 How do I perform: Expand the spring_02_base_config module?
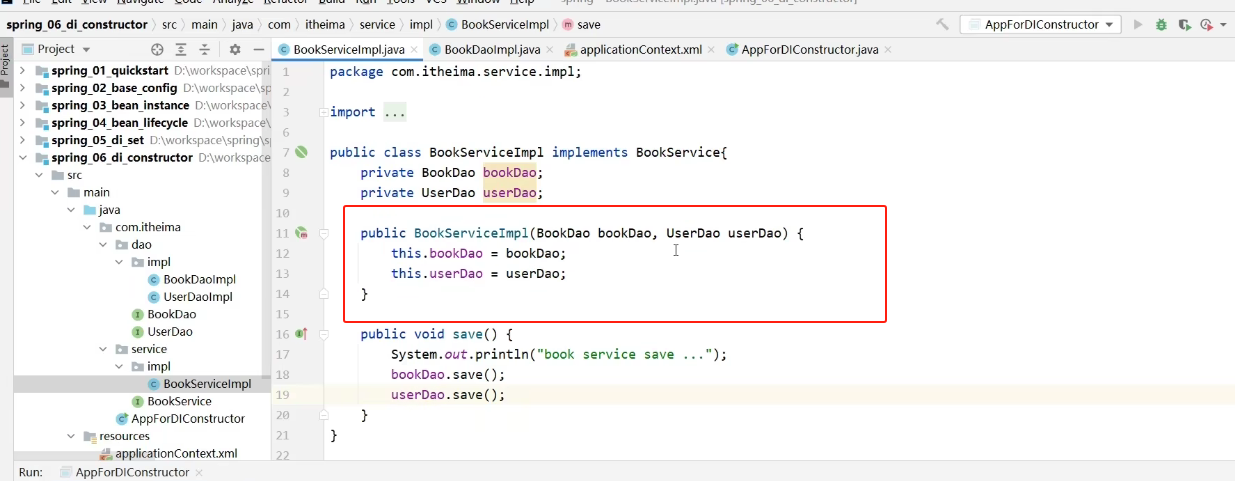coord(23,88)
